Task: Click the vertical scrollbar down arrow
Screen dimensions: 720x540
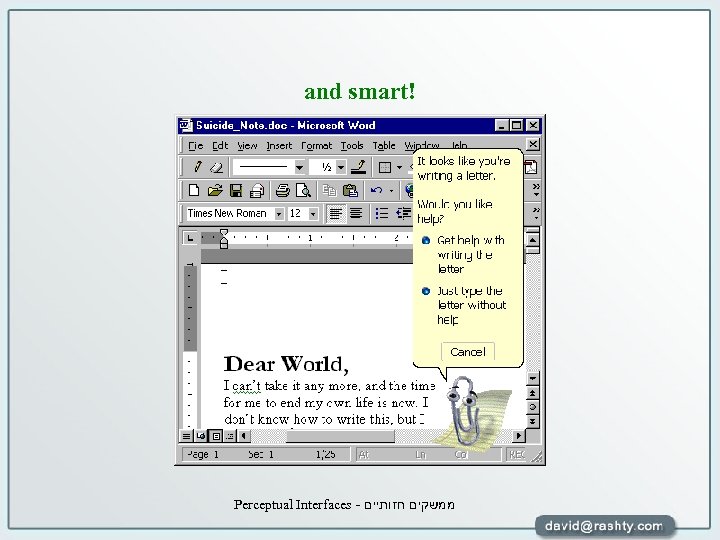Action: 533,378
